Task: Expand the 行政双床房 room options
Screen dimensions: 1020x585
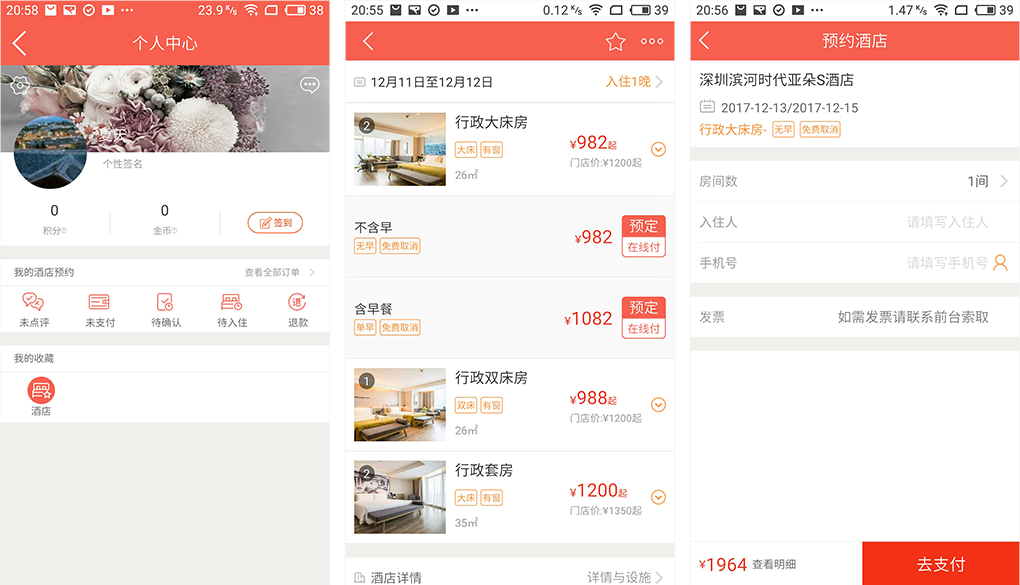Action: coord(658,405)
